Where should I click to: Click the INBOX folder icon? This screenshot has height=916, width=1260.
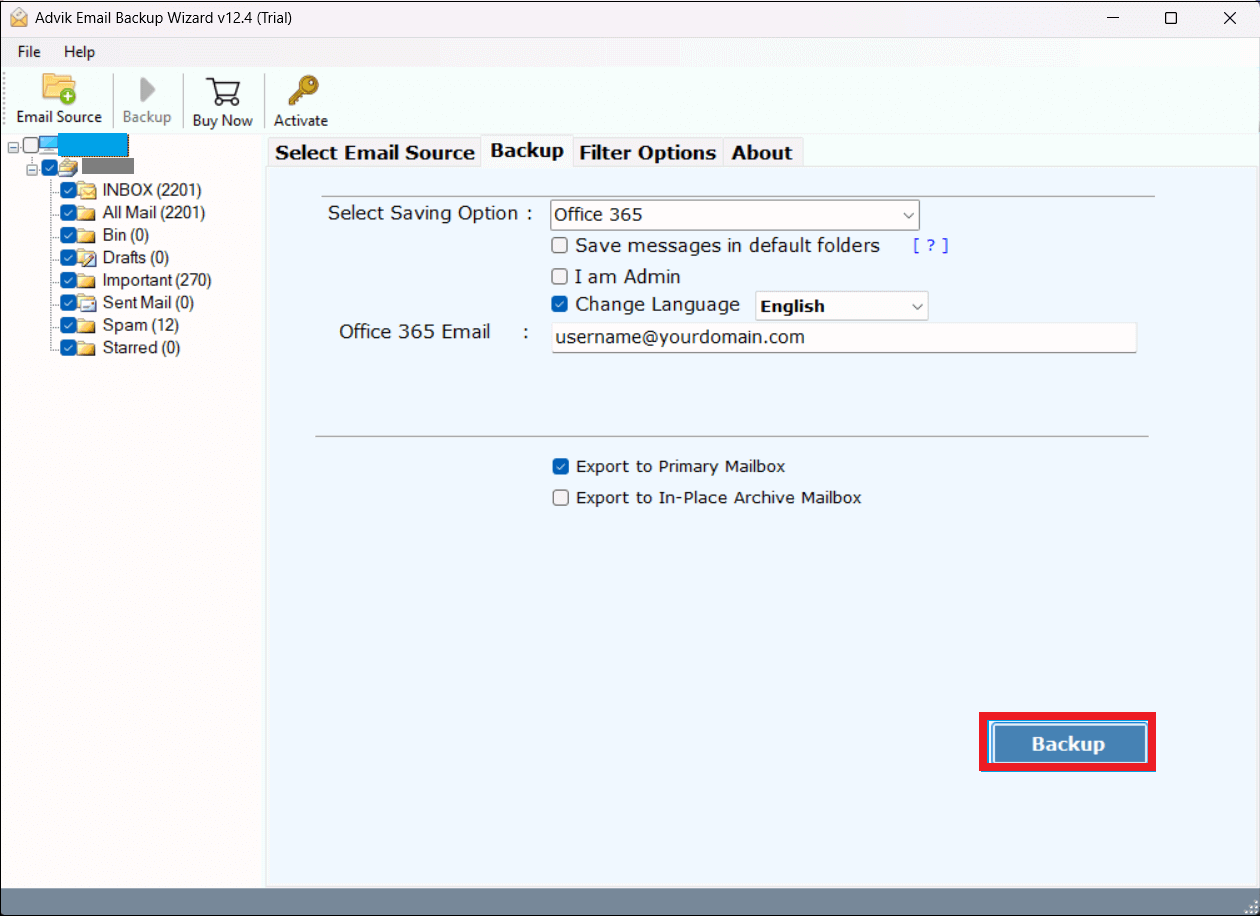(x=87, y=190)
